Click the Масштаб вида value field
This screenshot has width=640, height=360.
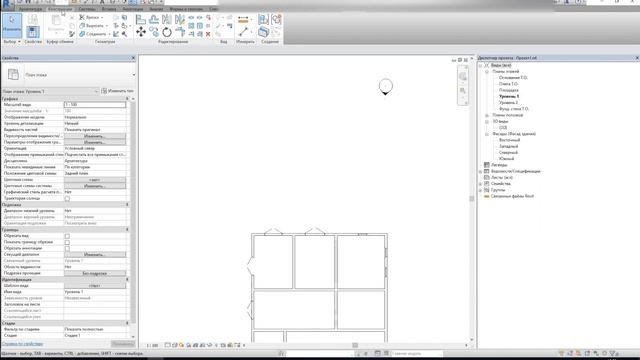click(95, 105)
